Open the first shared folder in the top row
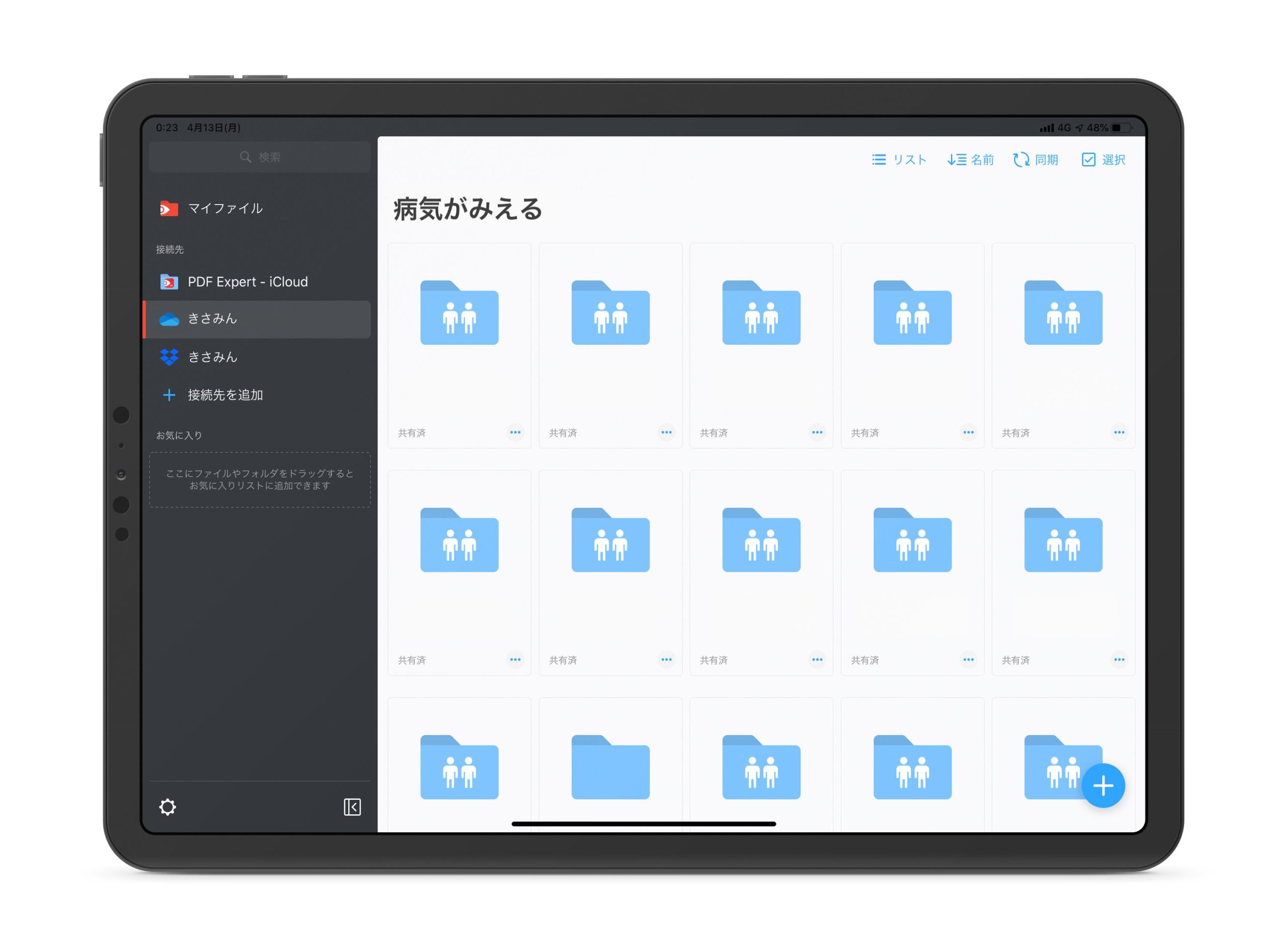Image resolution: width=1287 pixels, height=952 pixels. [459, 312]
